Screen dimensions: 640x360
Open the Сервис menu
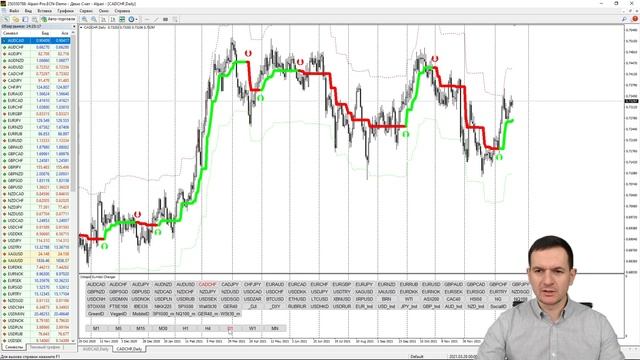pos(86,11)
